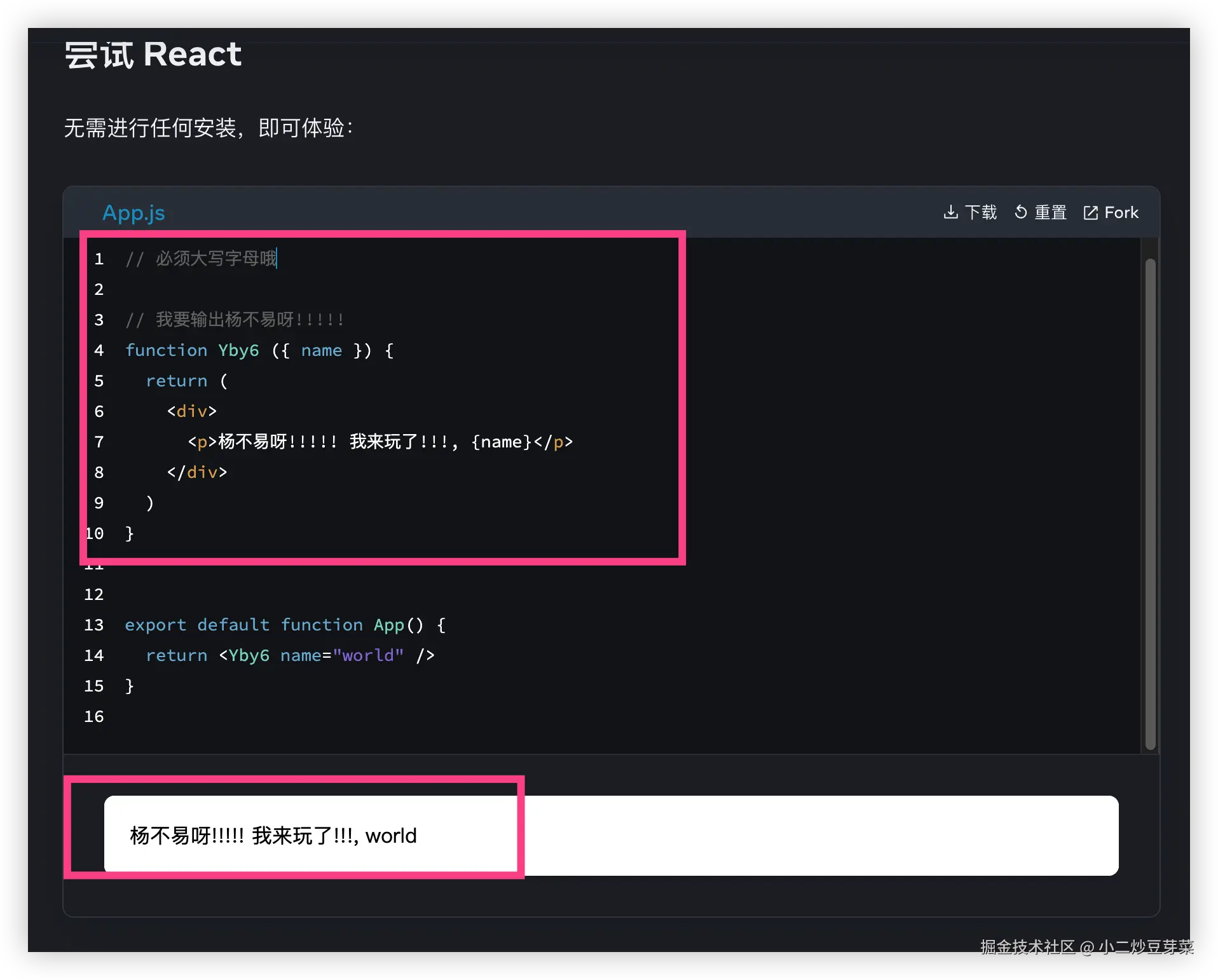Click the line 'return <Yby6 name="world" />'
Viewport: 1218px width, 980px height.
pyautogui.click(x=291, y=655)
